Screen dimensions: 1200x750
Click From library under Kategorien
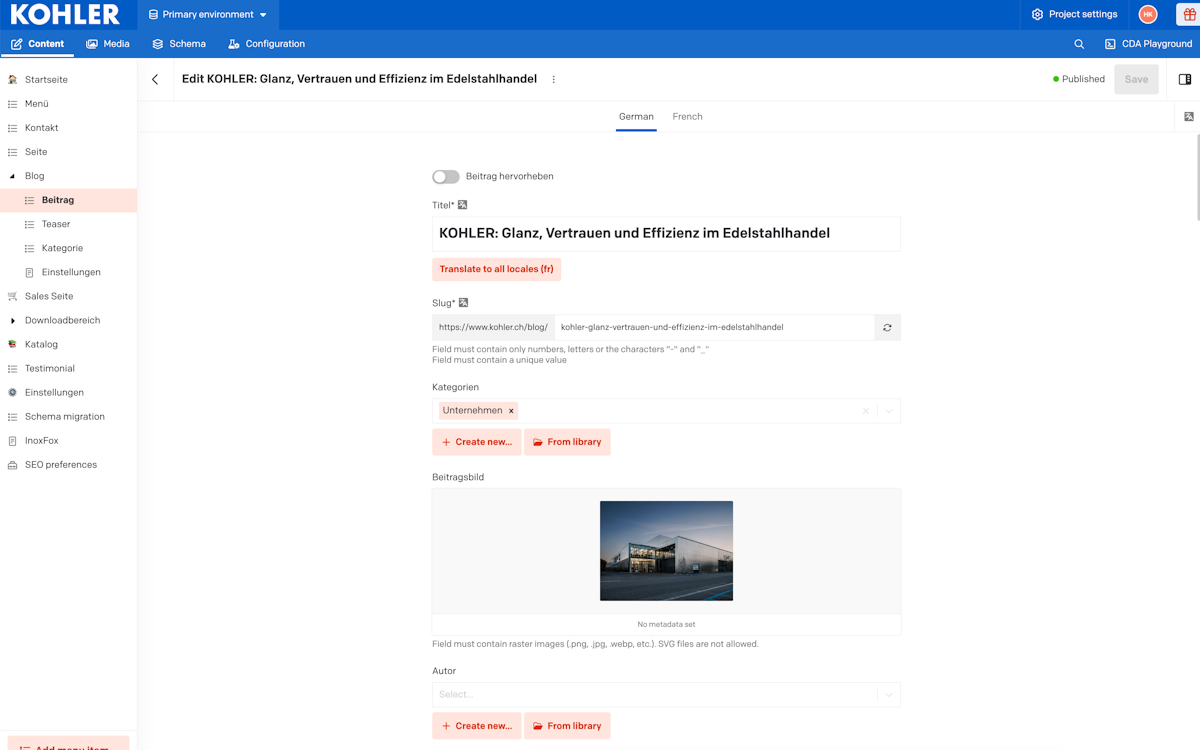pos(567,442)
